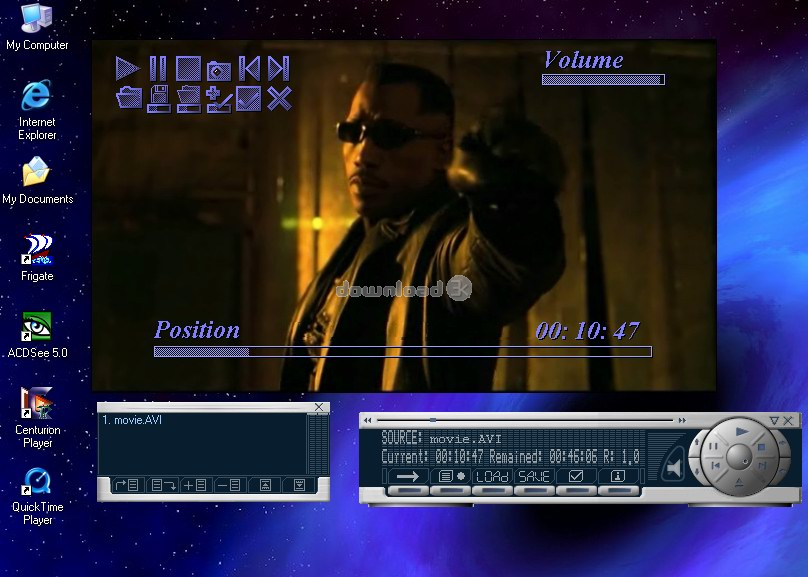This screenshot has height=577, width=808.
Task: Click the overlay floppy disk save icon
Action: click(x=159, y=99)
